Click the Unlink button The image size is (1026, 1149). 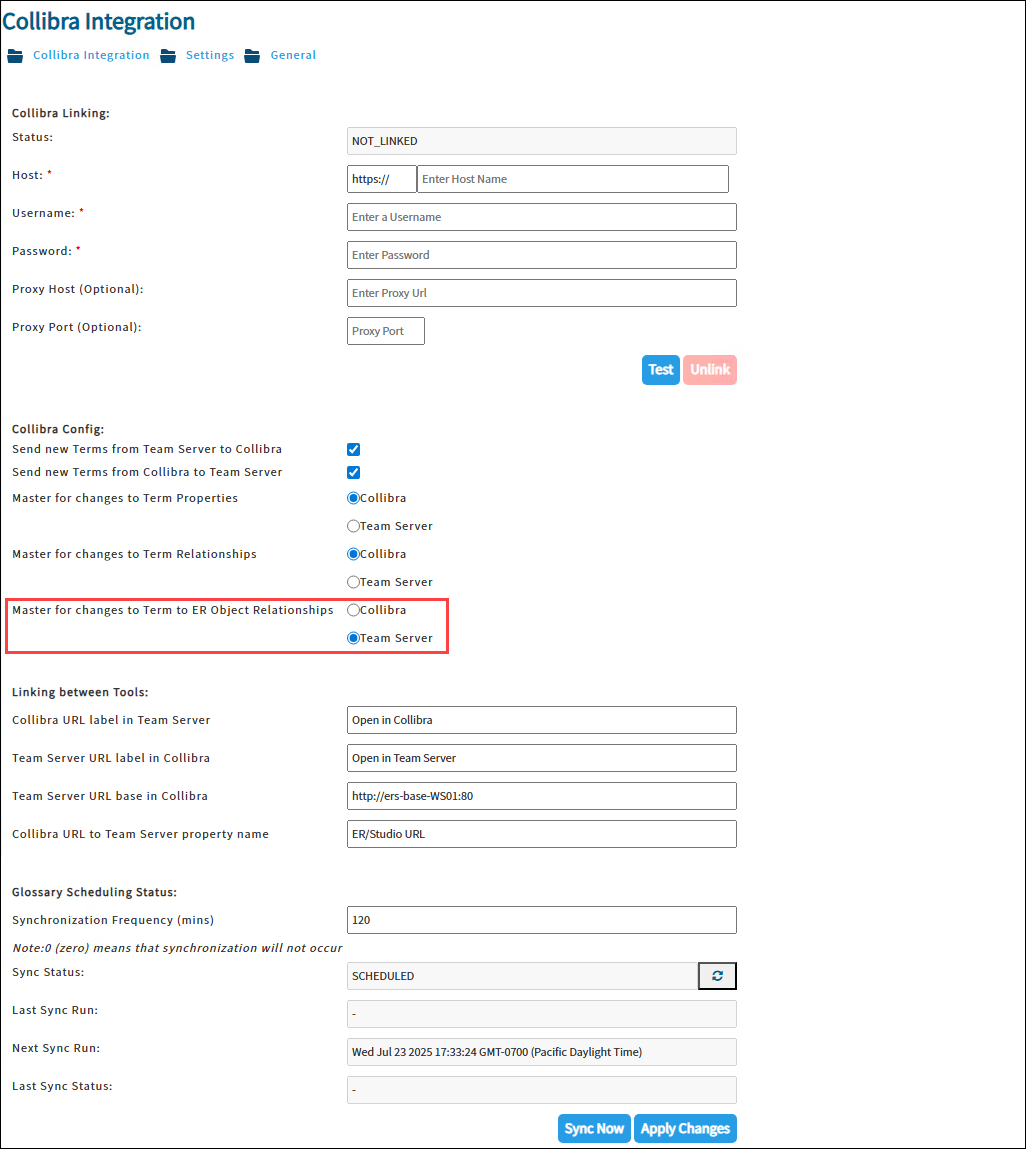(709, 369)
